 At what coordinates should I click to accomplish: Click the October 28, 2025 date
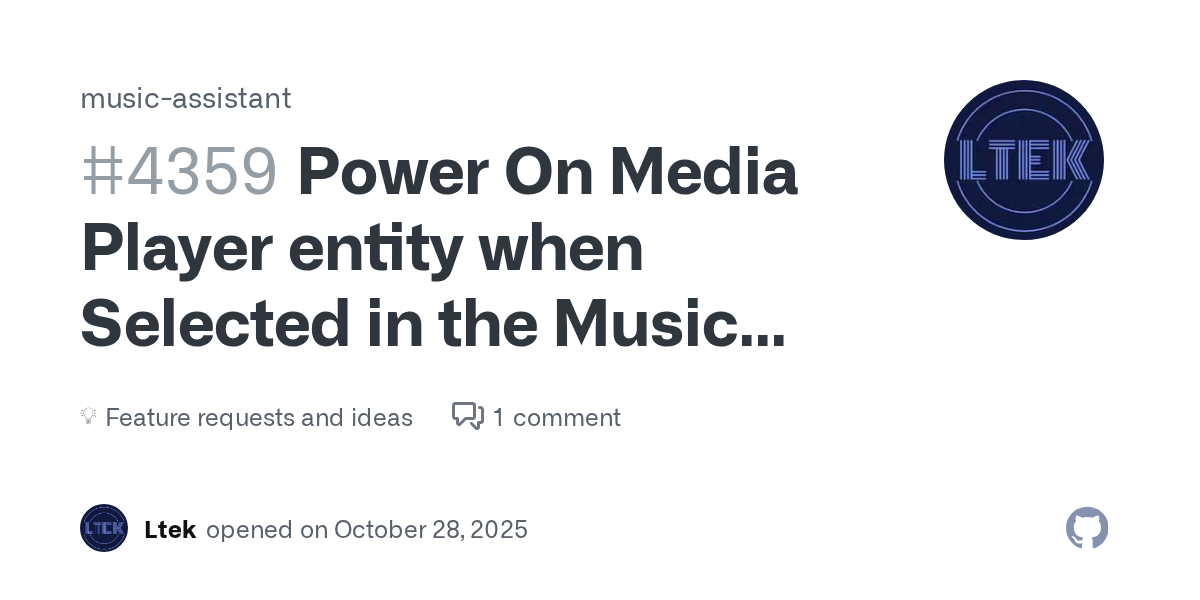pyautogui.click(x=431, y=529)
